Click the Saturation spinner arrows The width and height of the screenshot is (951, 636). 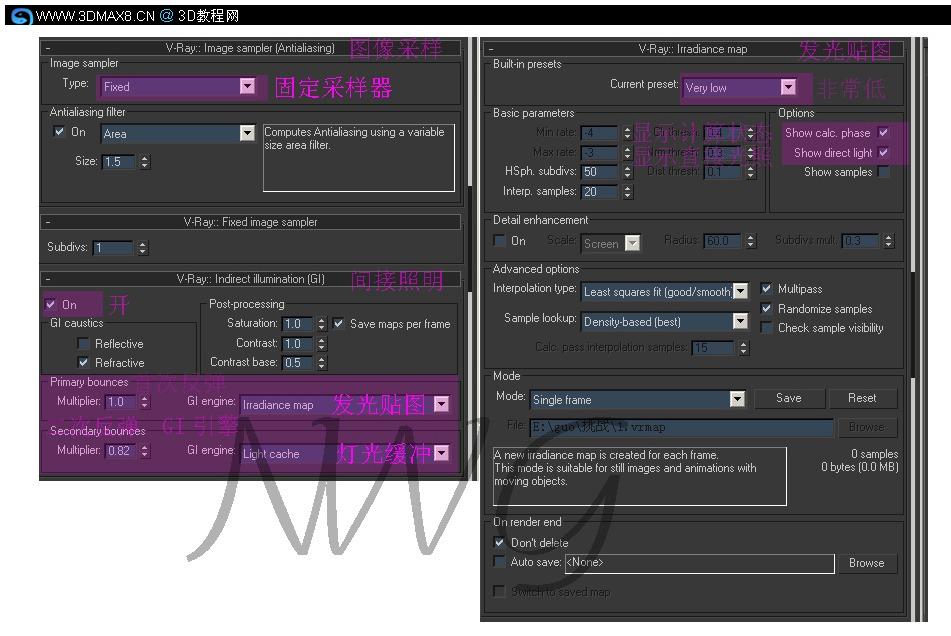tap(321, 324)
